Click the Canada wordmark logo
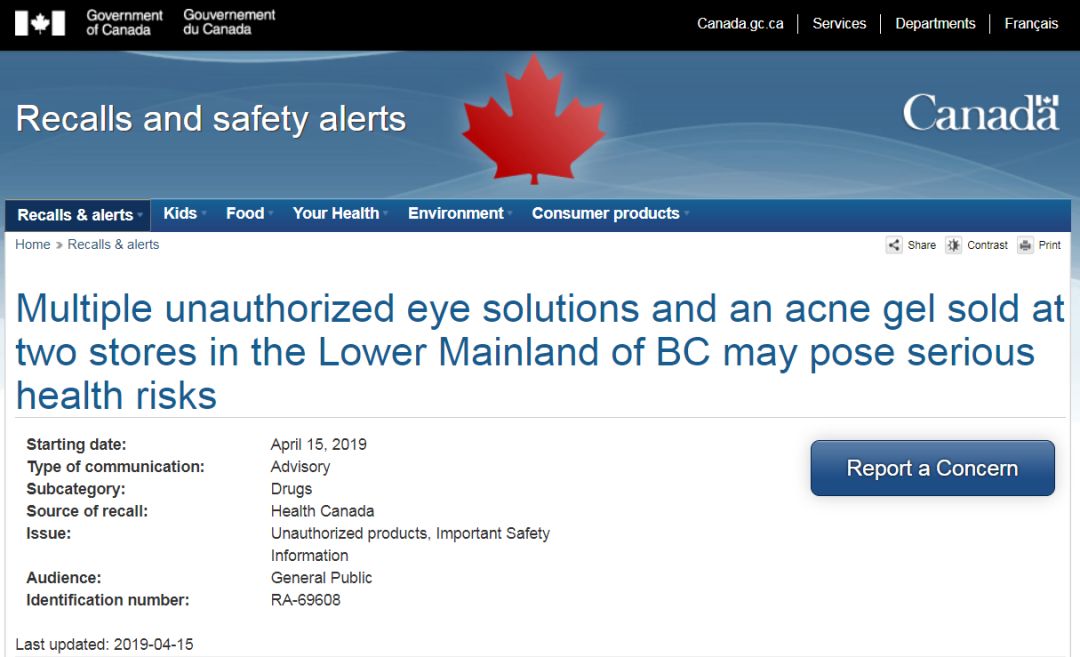Image resolution: width=1080 pixels, height=657 pixels. point(980,112)
